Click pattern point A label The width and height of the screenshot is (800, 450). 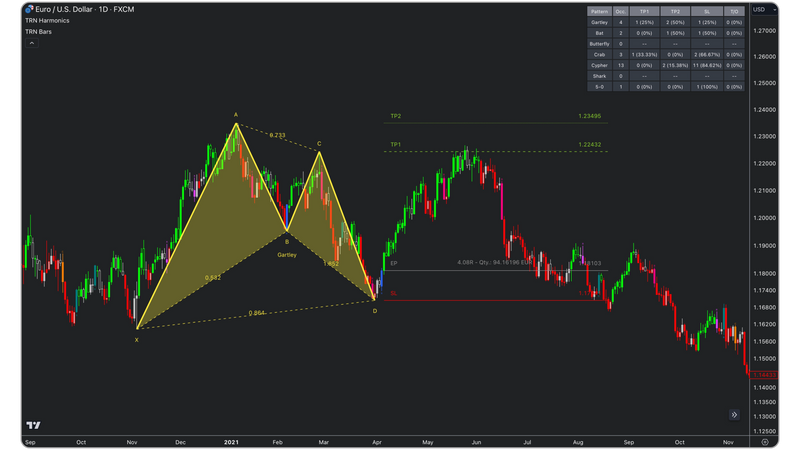click(236, 115)
